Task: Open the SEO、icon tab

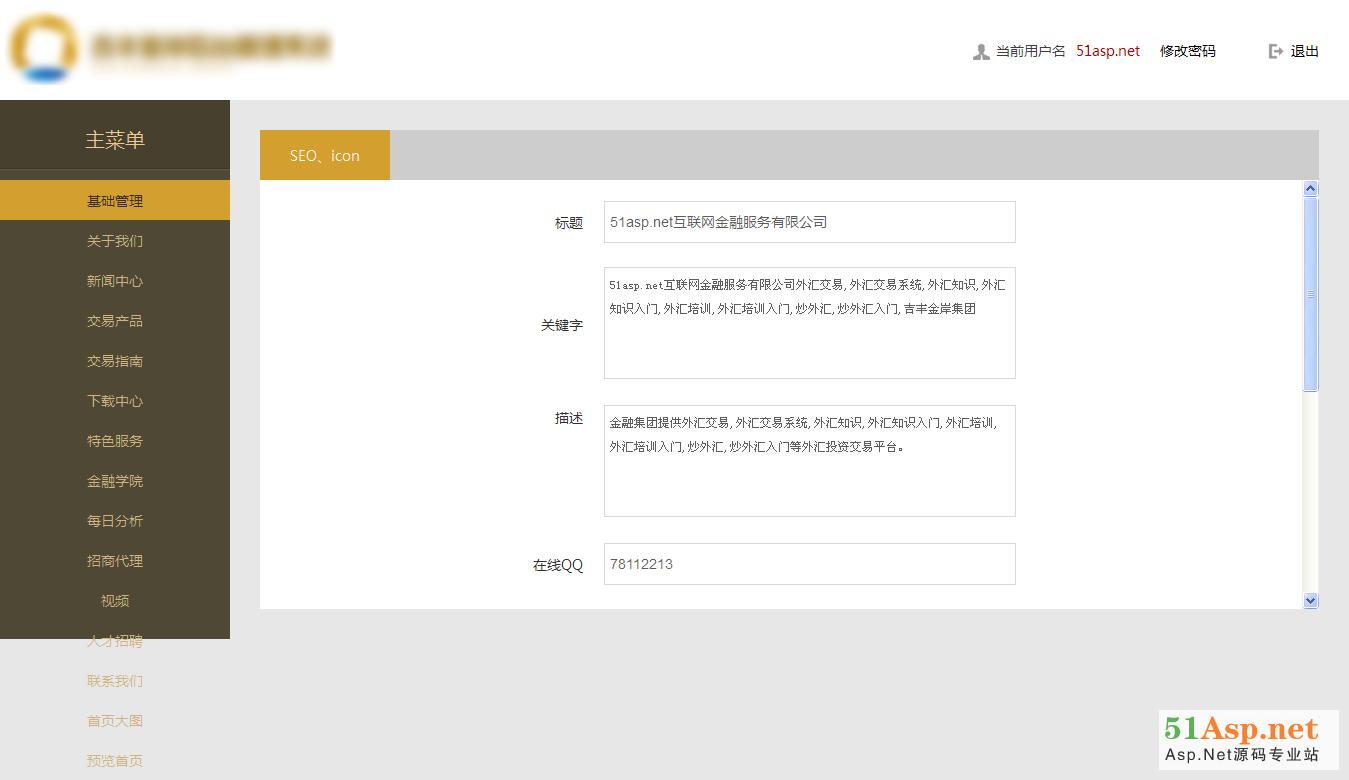Action: tap(325, 156)
